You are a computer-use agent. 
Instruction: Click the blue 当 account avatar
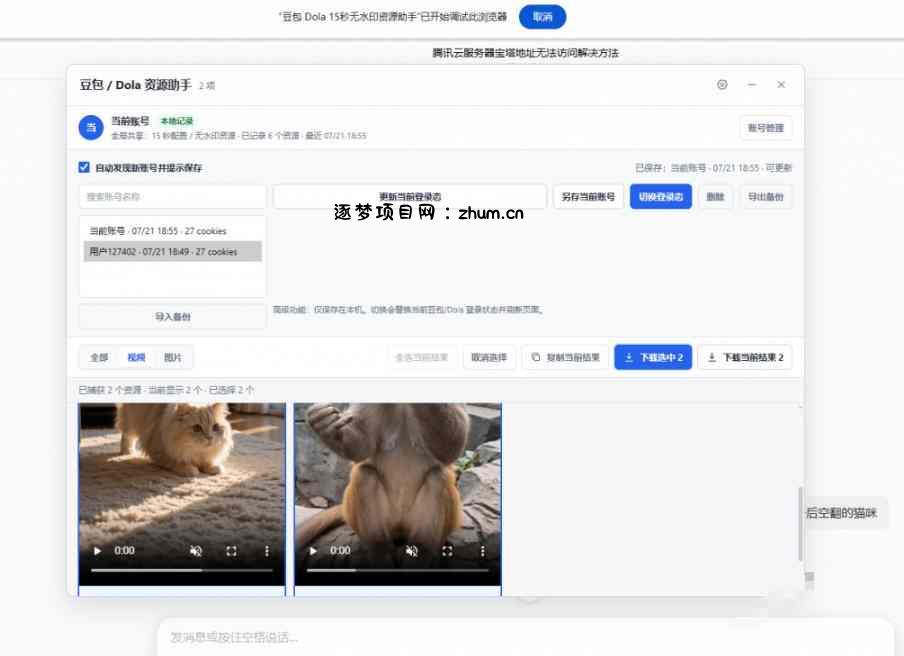91,127
